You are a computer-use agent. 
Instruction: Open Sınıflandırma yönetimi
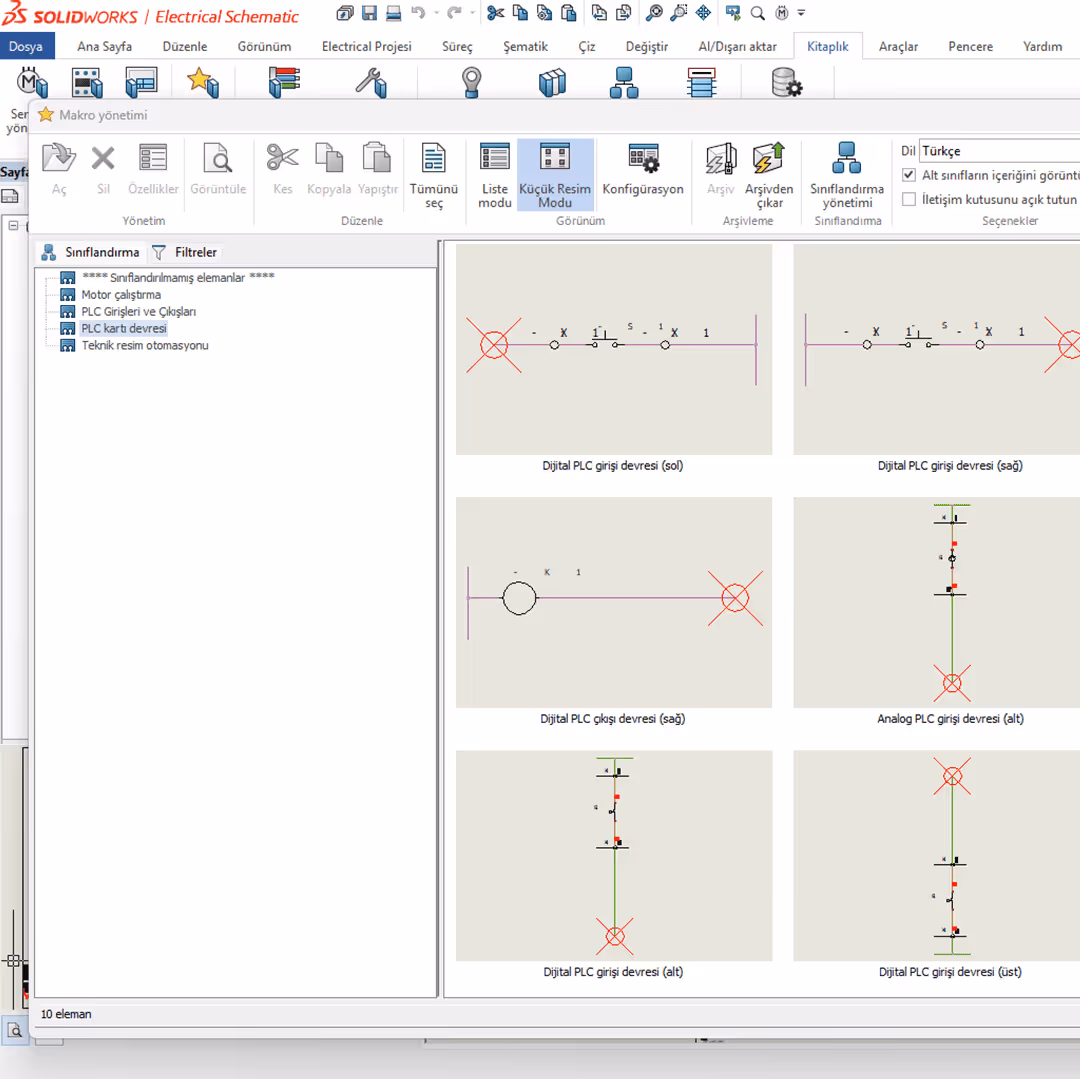847,175
